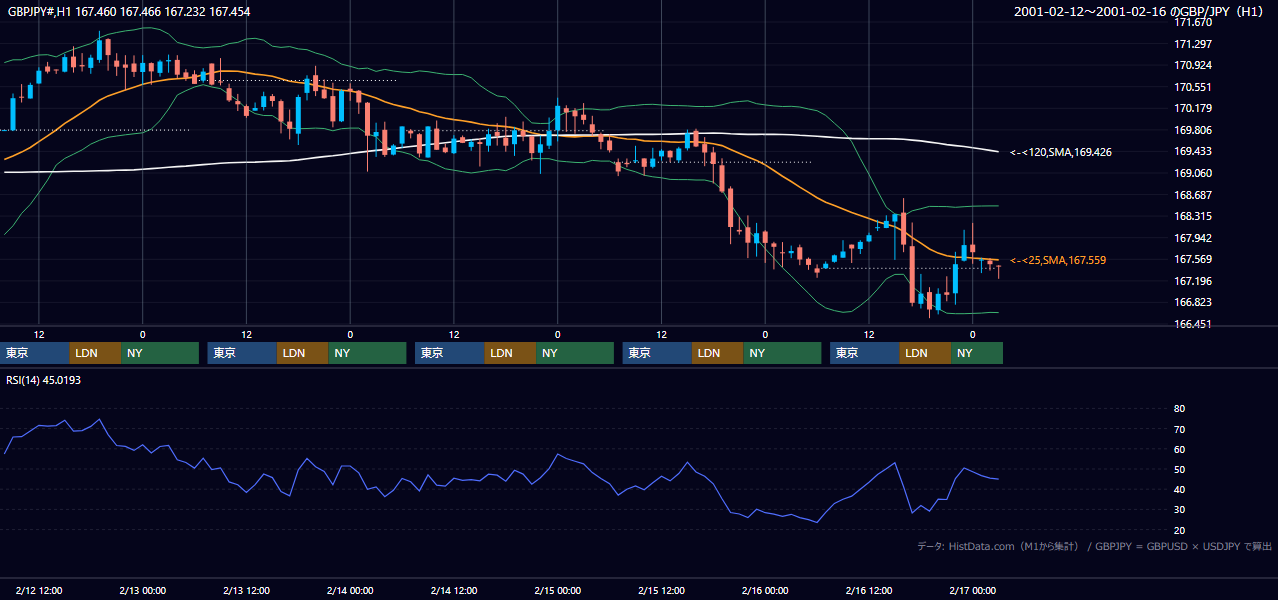Click RSI scale value 40

click(1180, 489)
